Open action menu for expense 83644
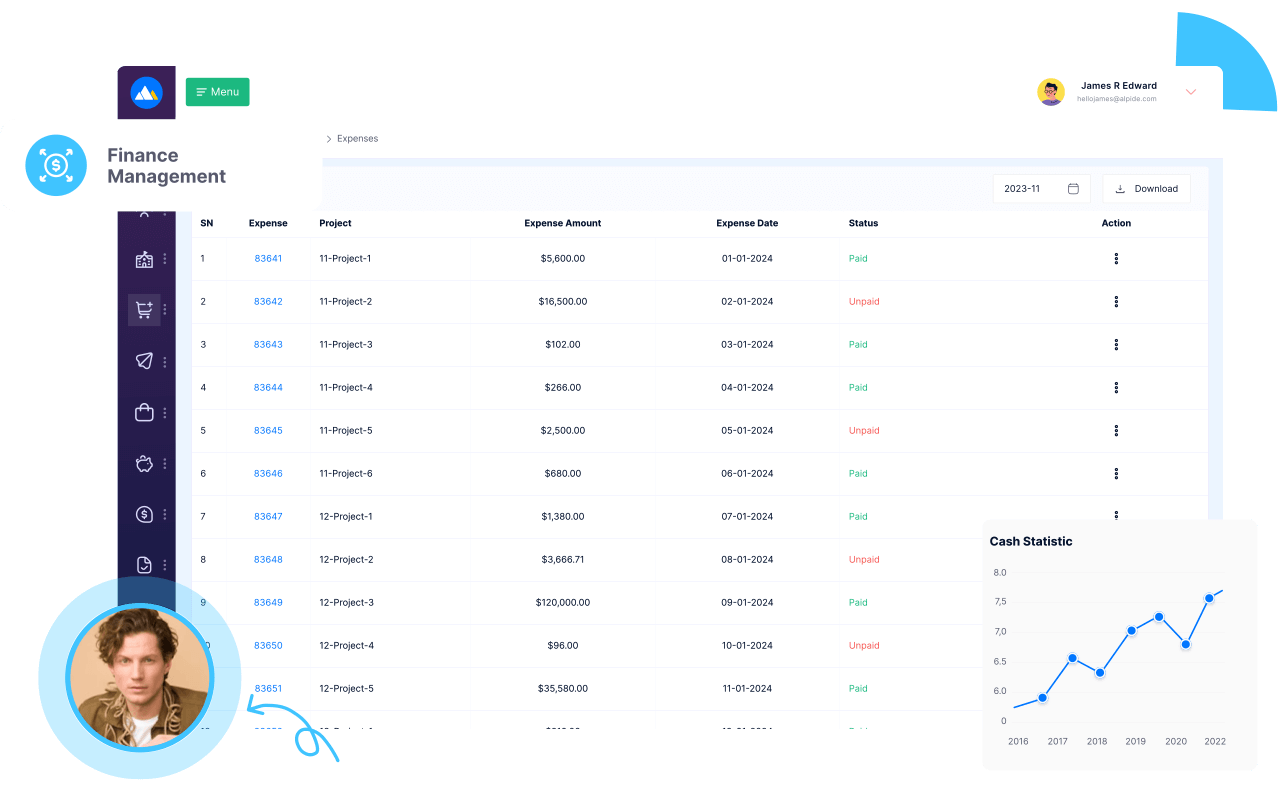The width and height of the screenshot is (1281, 788). (x=1116, y=387)
